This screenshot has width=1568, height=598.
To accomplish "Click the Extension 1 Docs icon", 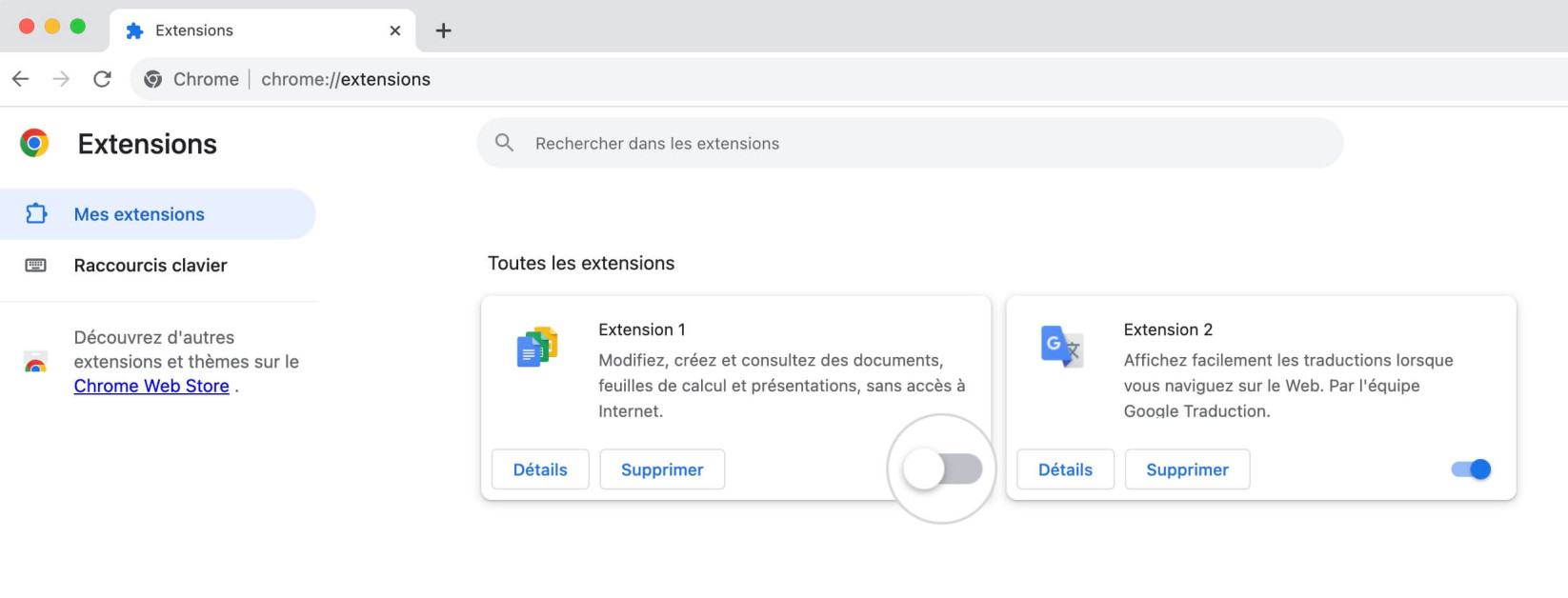I will point(537,348).
